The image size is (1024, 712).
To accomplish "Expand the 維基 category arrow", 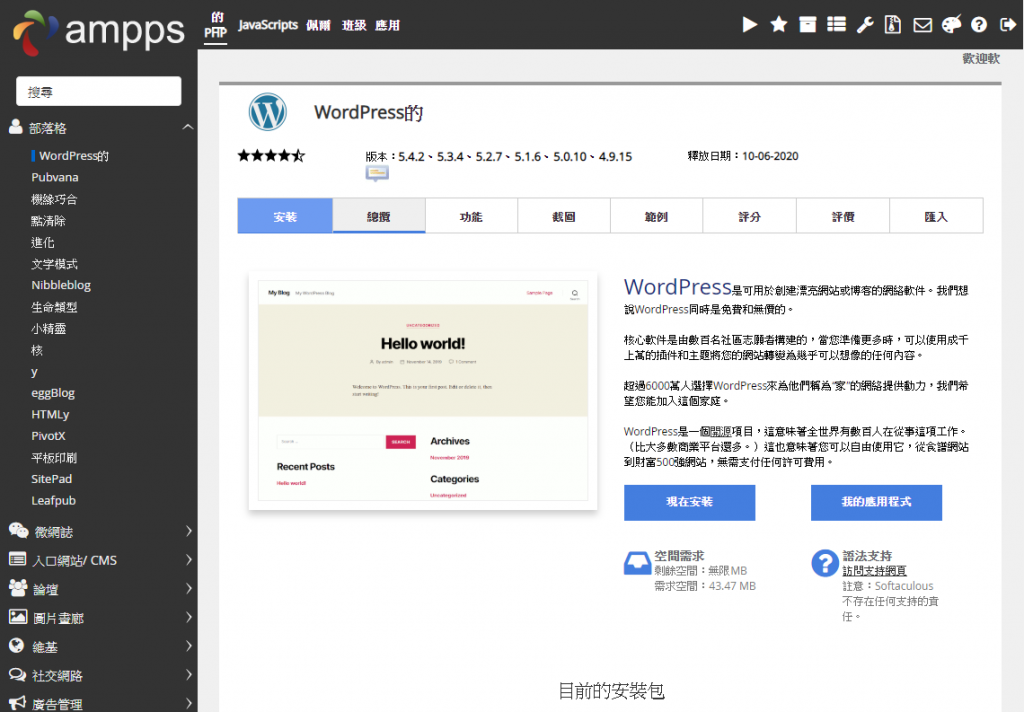I will (189, 646).
